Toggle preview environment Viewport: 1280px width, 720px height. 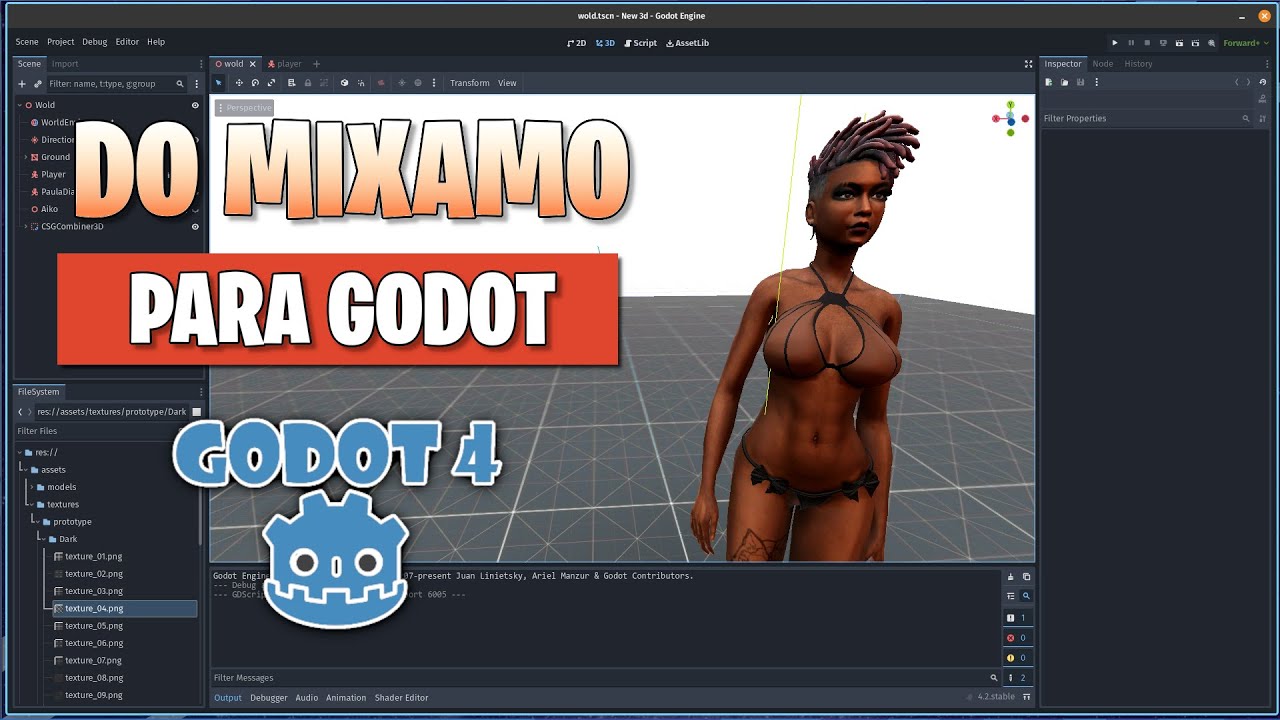click(x=418, y=83)
